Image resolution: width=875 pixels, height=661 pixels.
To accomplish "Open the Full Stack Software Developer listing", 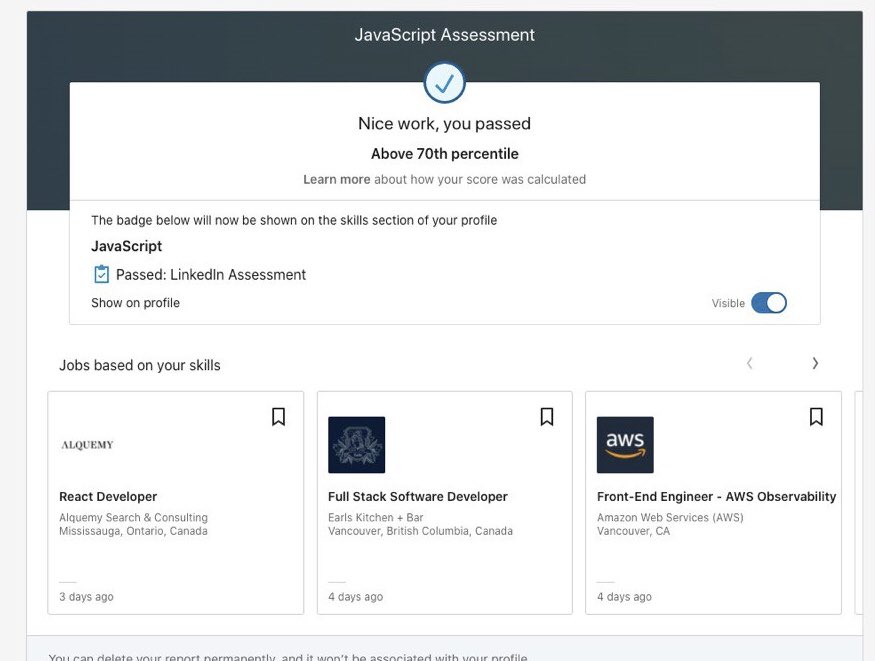I will (418, 496).
